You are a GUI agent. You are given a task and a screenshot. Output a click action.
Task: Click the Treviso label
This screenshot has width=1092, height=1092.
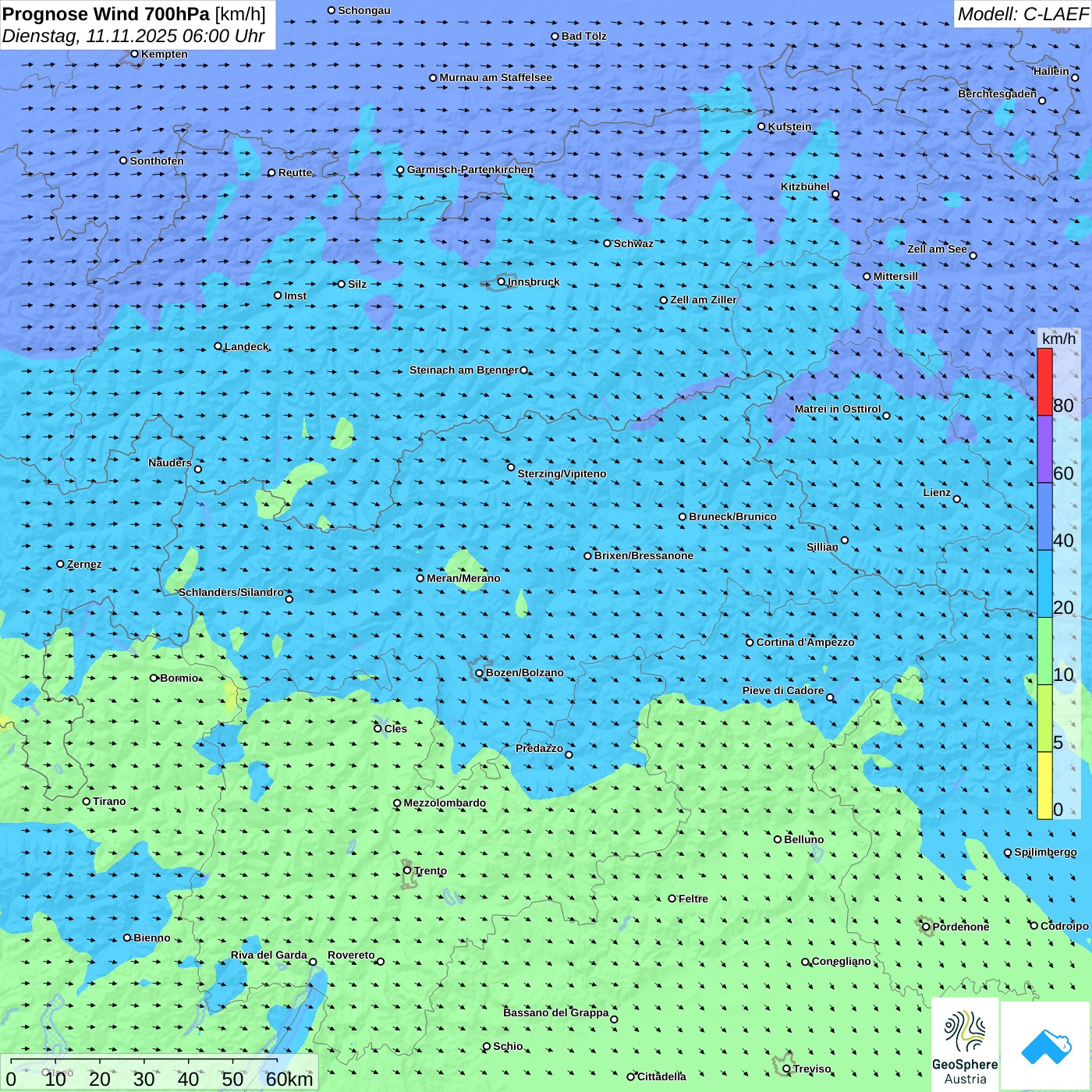coord(812,1069)
